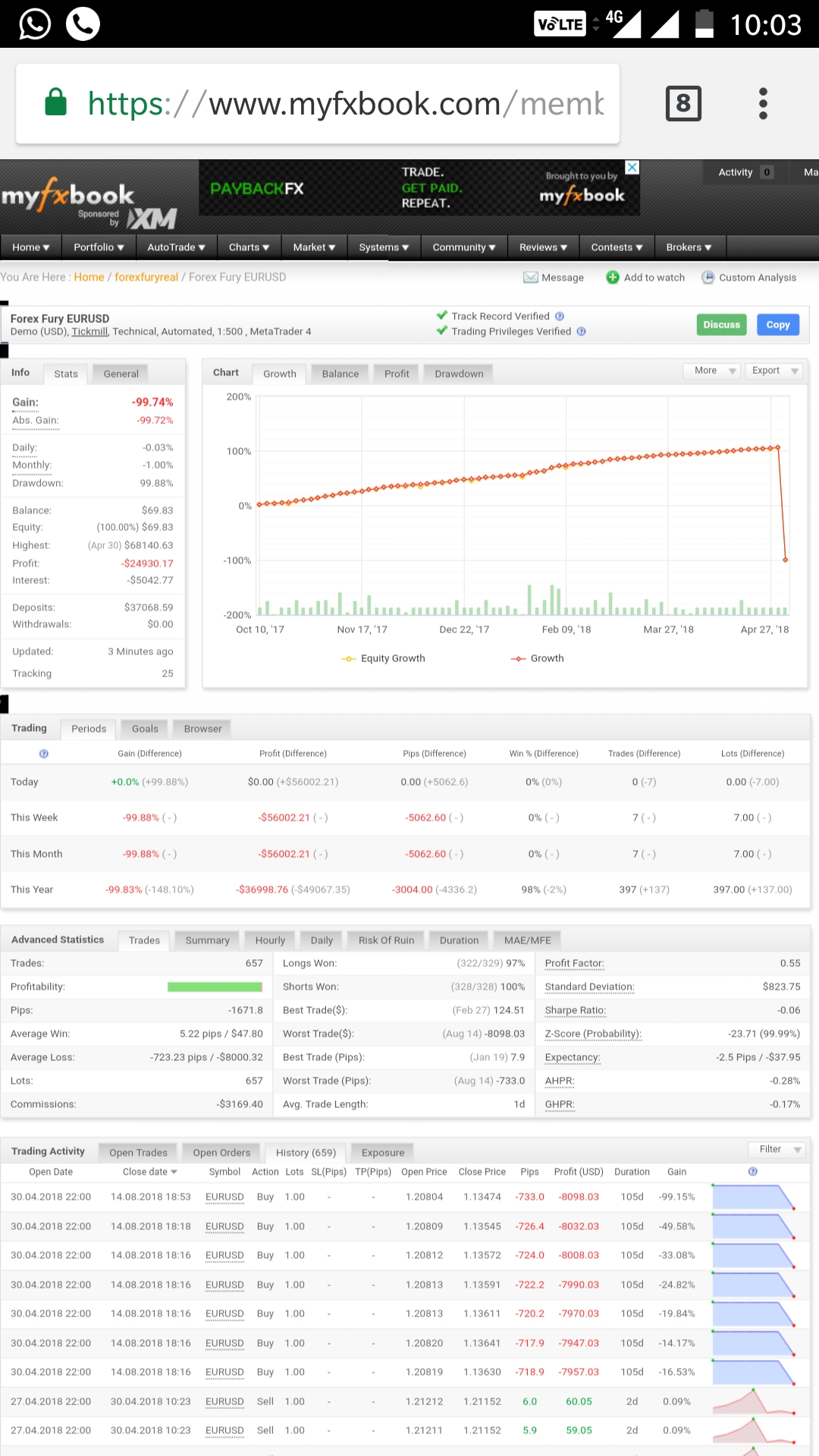
Task: Click the PaybackFX advertisement banner
Action: (x=419, y=187)
